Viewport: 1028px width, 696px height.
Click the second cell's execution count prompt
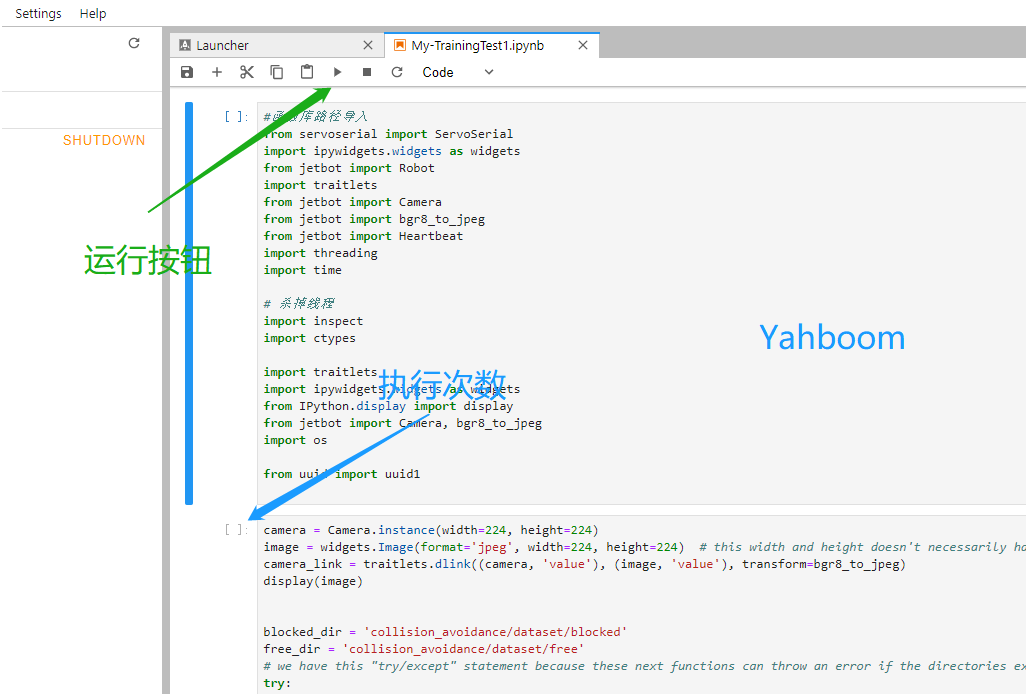(236, 530)
